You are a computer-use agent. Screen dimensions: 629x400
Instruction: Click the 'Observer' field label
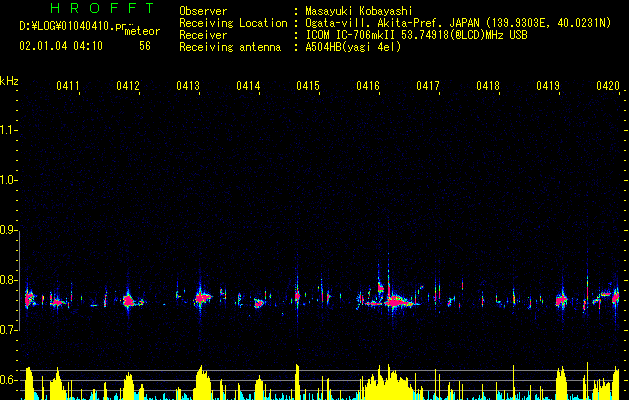(x=203, y=11)
